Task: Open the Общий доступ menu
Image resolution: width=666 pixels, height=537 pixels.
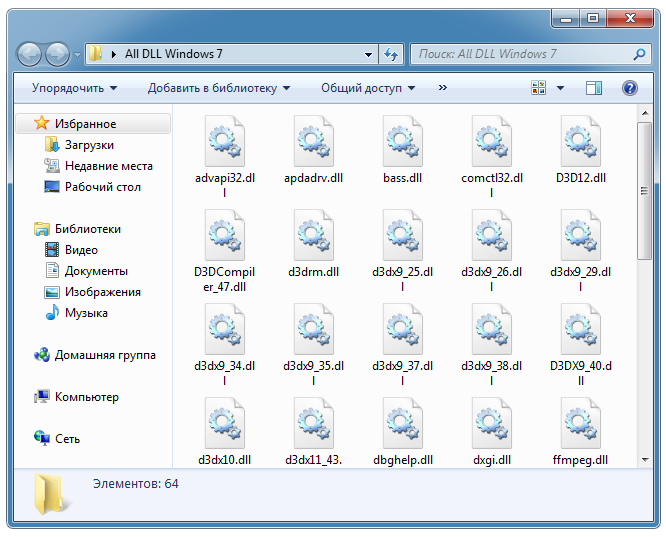Action: pyautogui.click(x=368, y=88)
